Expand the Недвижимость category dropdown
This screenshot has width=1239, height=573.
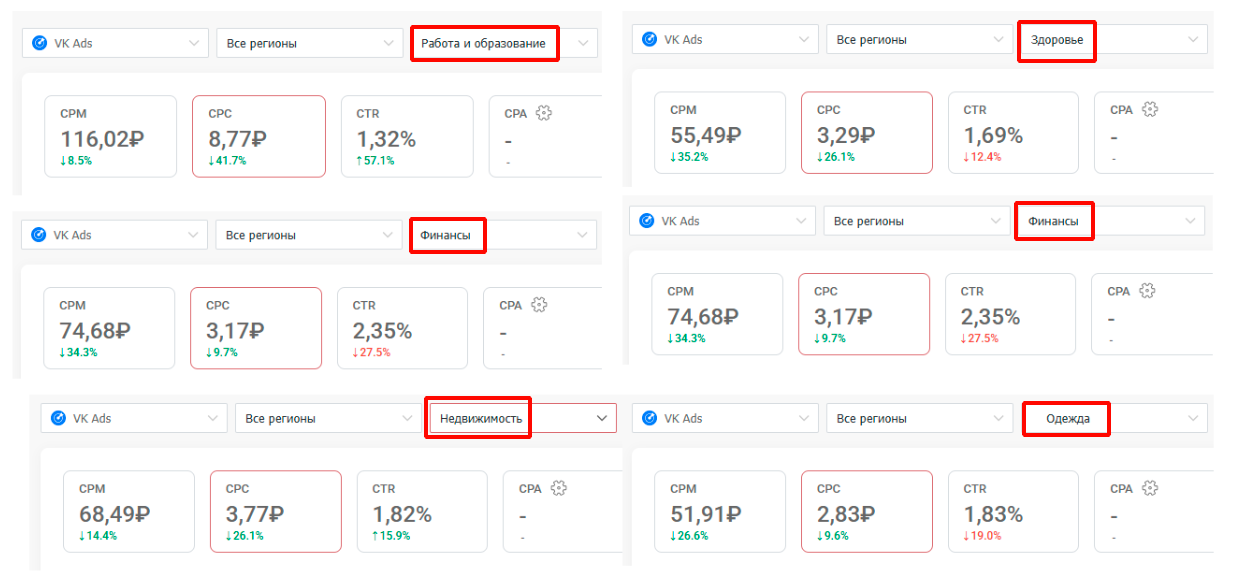coord(523,418)
